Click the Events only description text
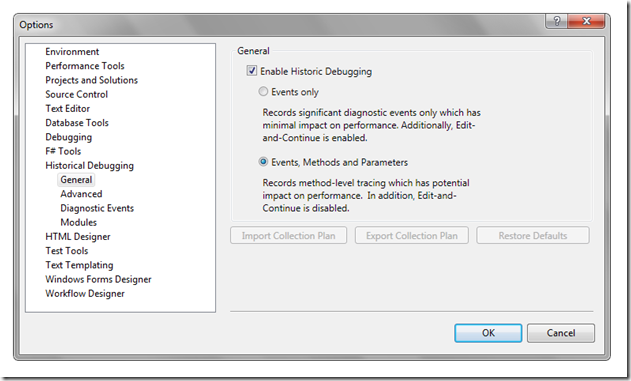631x381 pixels. click(x=371, y=125)
